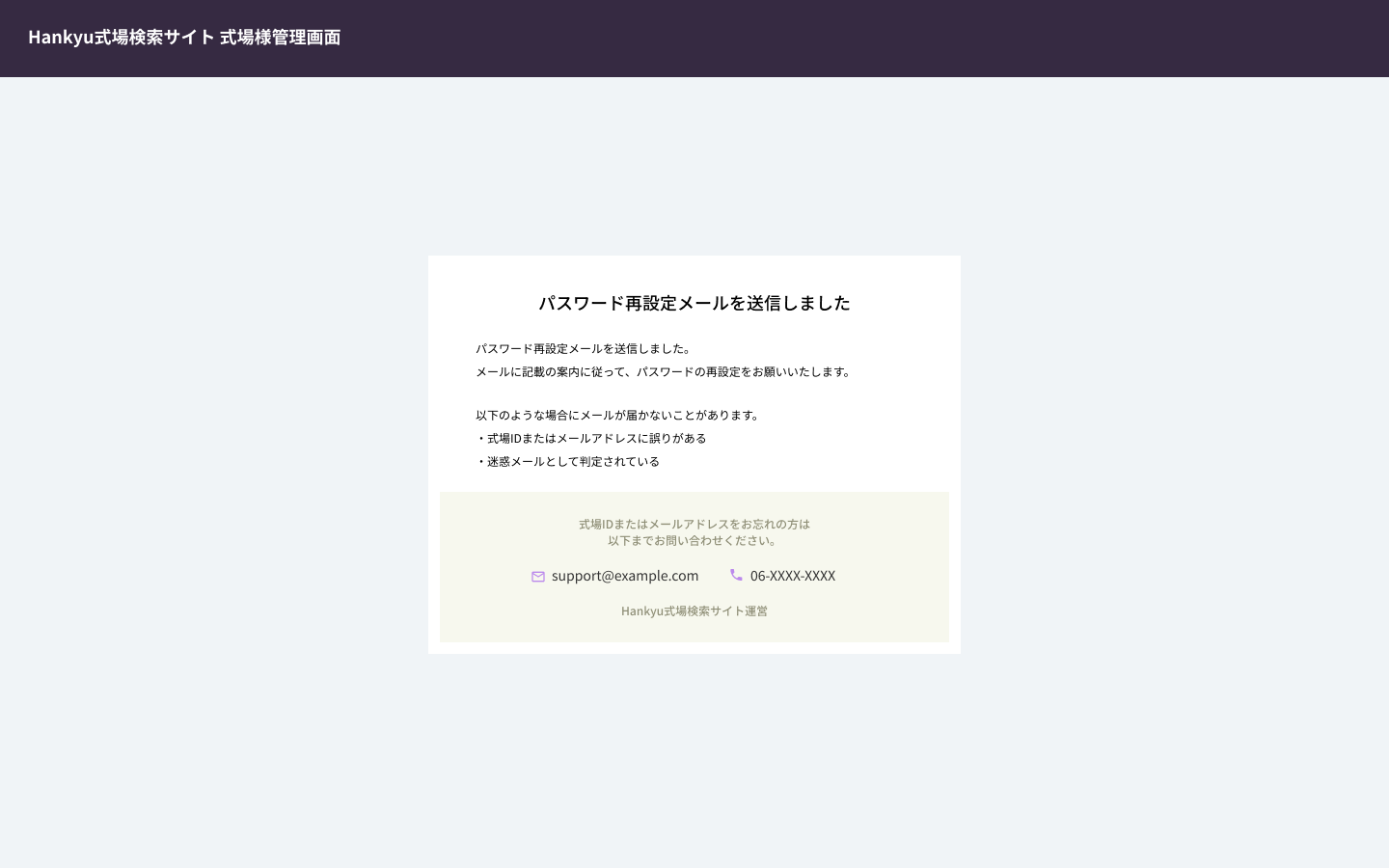Click the 式場様管理画面 text in the header
The height and width of the screenshot is (868, 1389).
coord(280,37)
